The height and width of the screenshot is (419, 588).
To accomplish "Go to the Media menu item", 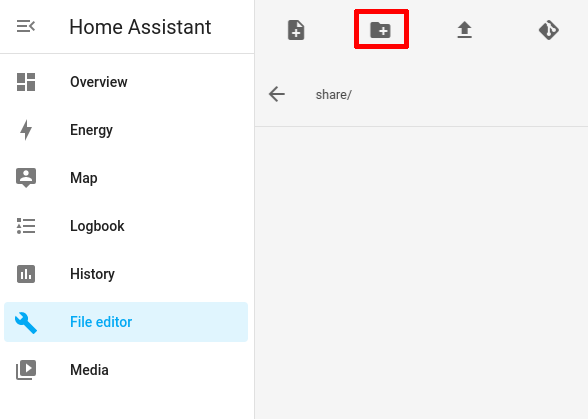I will [126, 370].
